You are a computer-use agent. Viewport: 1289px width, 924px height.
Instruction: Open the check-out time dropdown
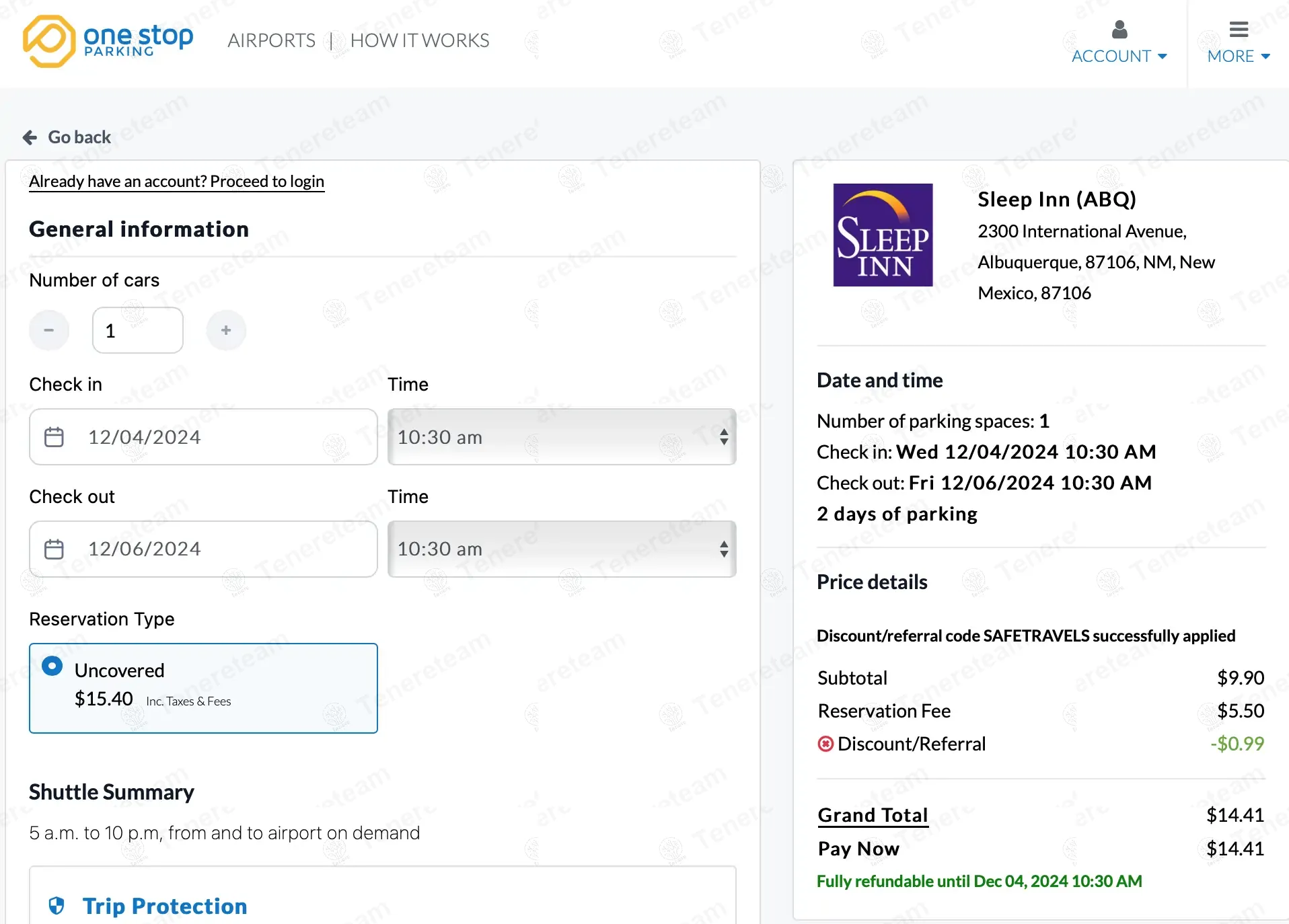point(562,549)
